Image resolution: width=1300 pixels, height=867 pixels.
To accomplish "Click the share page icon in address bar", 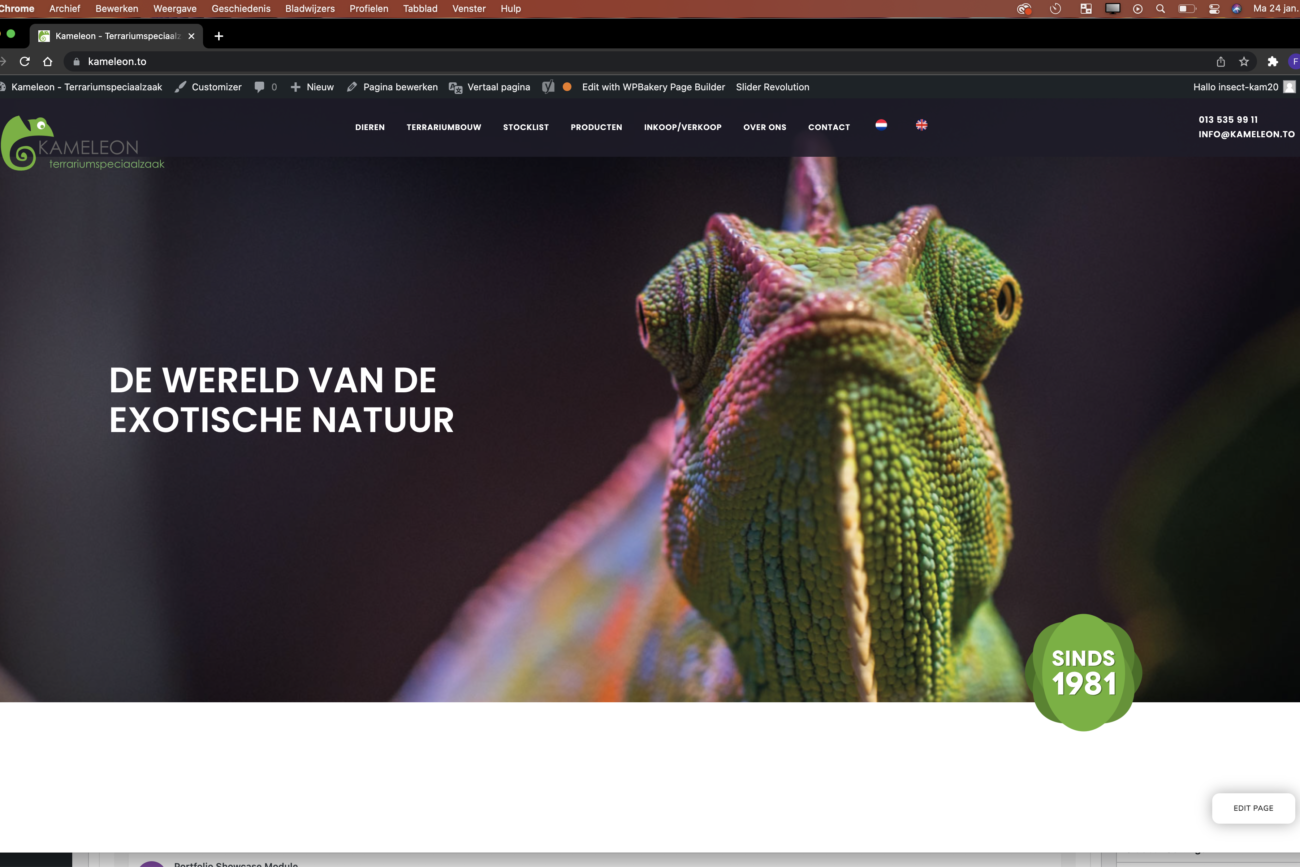I will [x=1220, y=61].
